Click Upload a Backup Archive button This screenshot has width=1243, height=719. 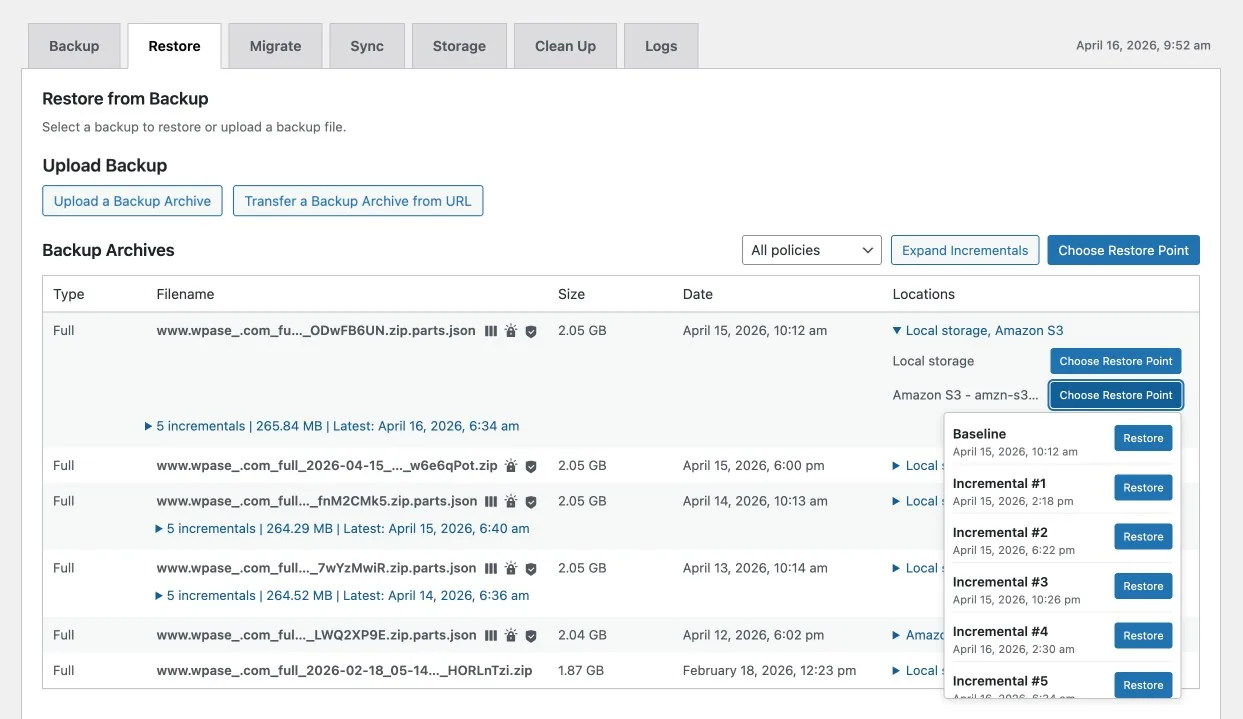point(132,201)
